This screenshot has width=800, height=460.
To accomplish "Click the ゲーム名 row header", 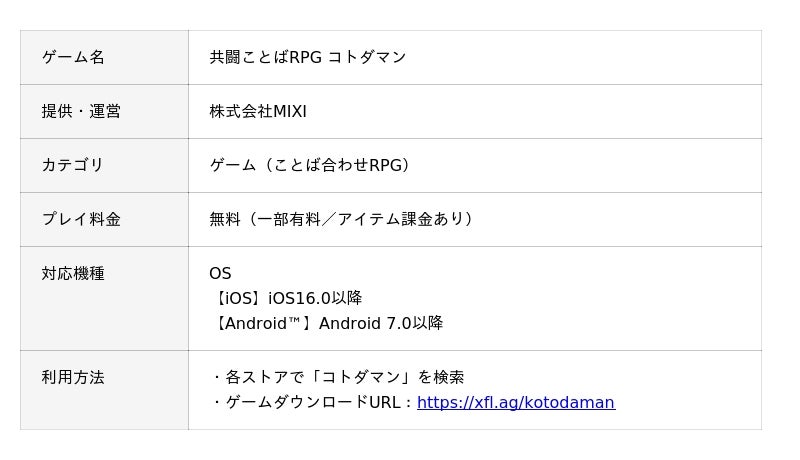I will (x=73, y=57).
